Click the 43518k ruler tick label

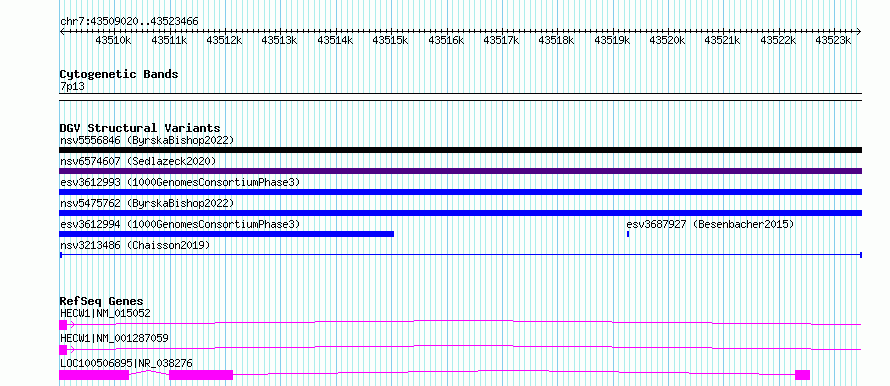coord(556,40)
